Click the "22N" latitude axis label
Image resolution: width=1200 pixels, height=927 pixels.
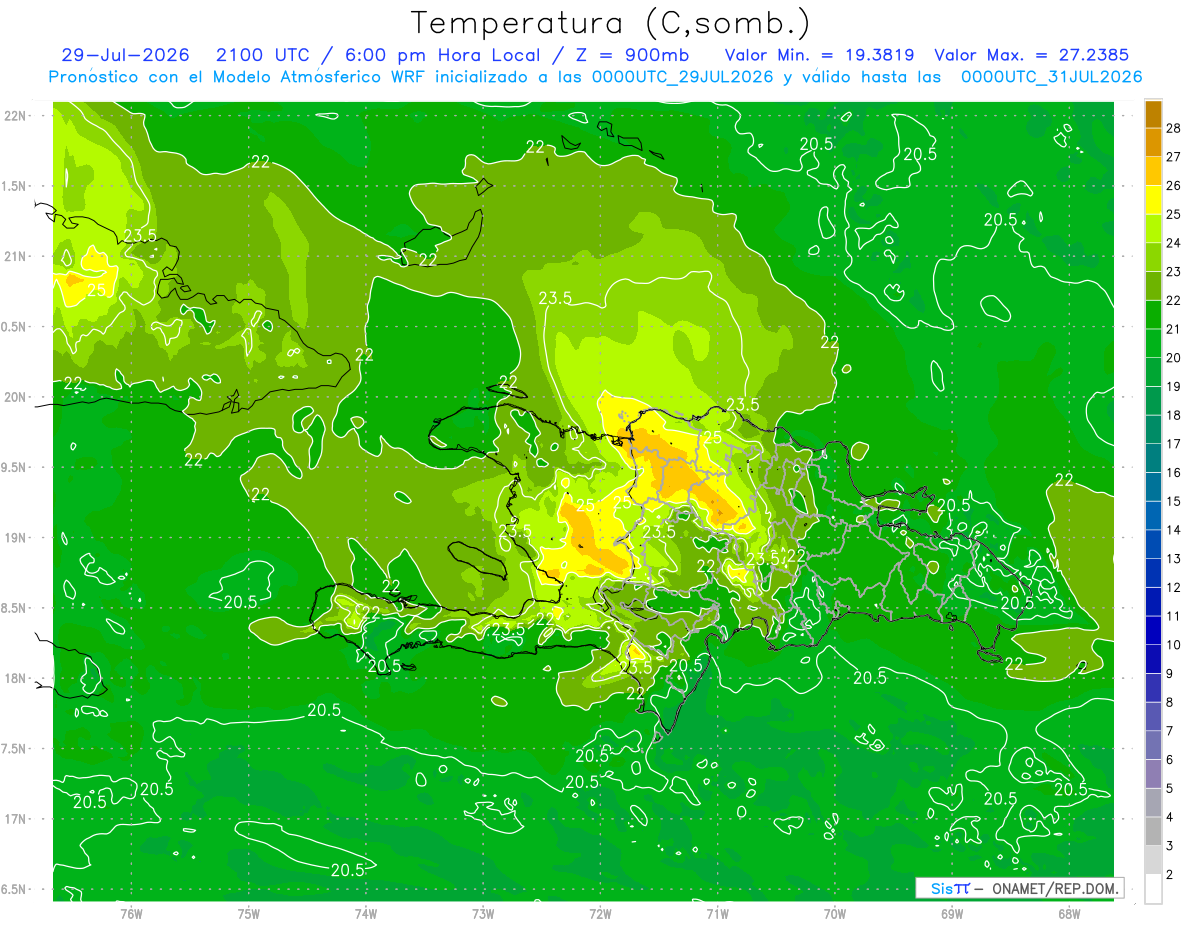point(16,116)
